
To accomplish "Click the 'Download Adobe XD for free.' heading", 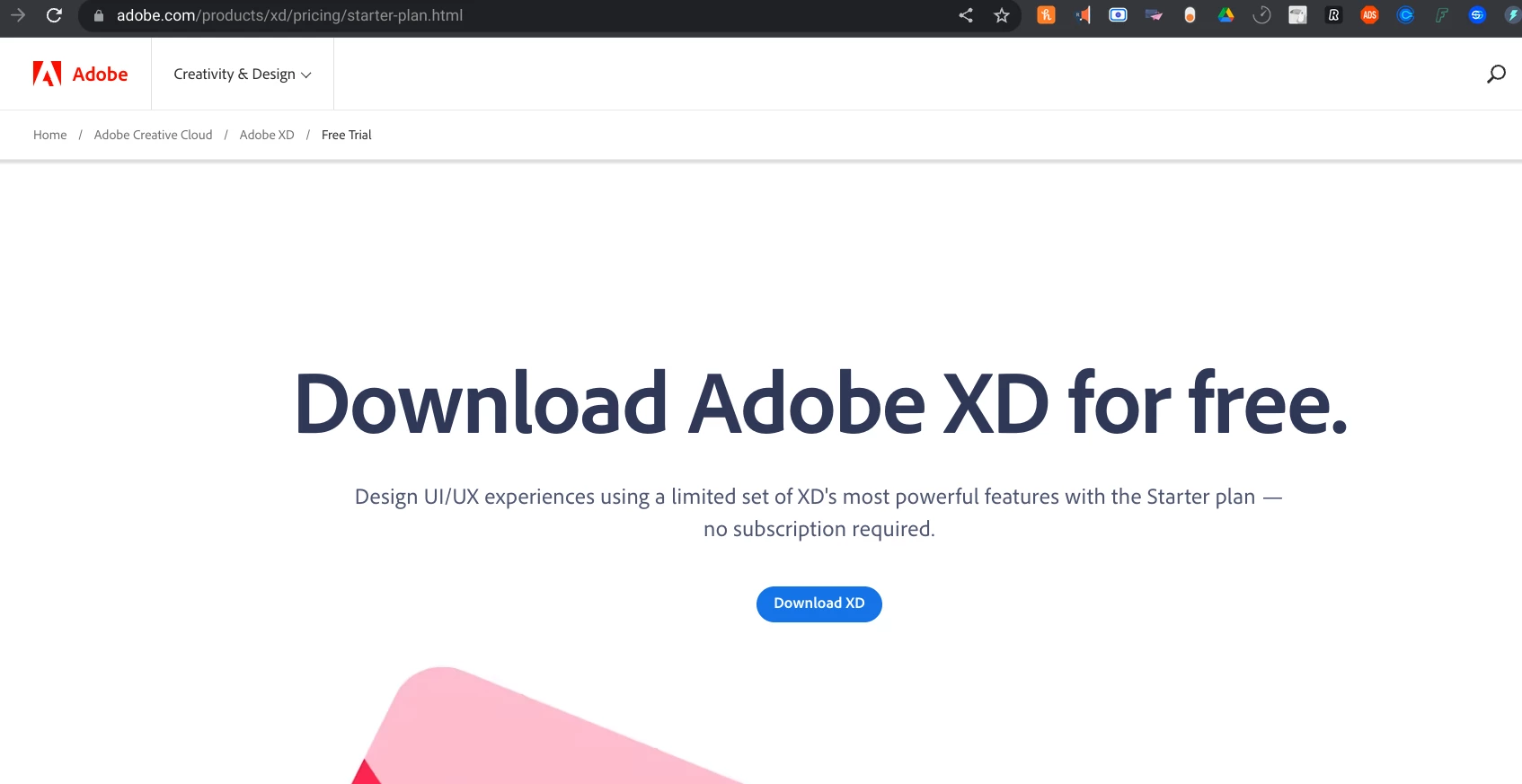I will [x=821, y=403].
